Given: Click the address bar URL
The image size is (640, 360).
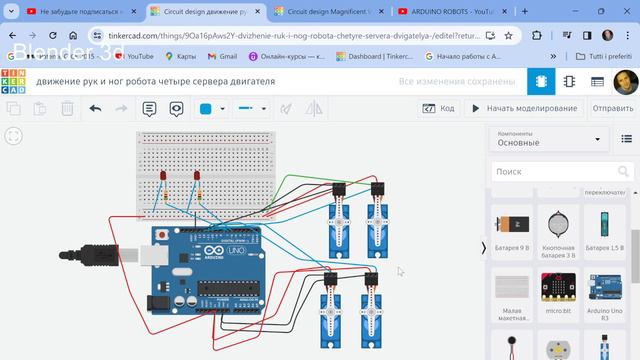Looking at the screenshot, I should click(294, 36).
